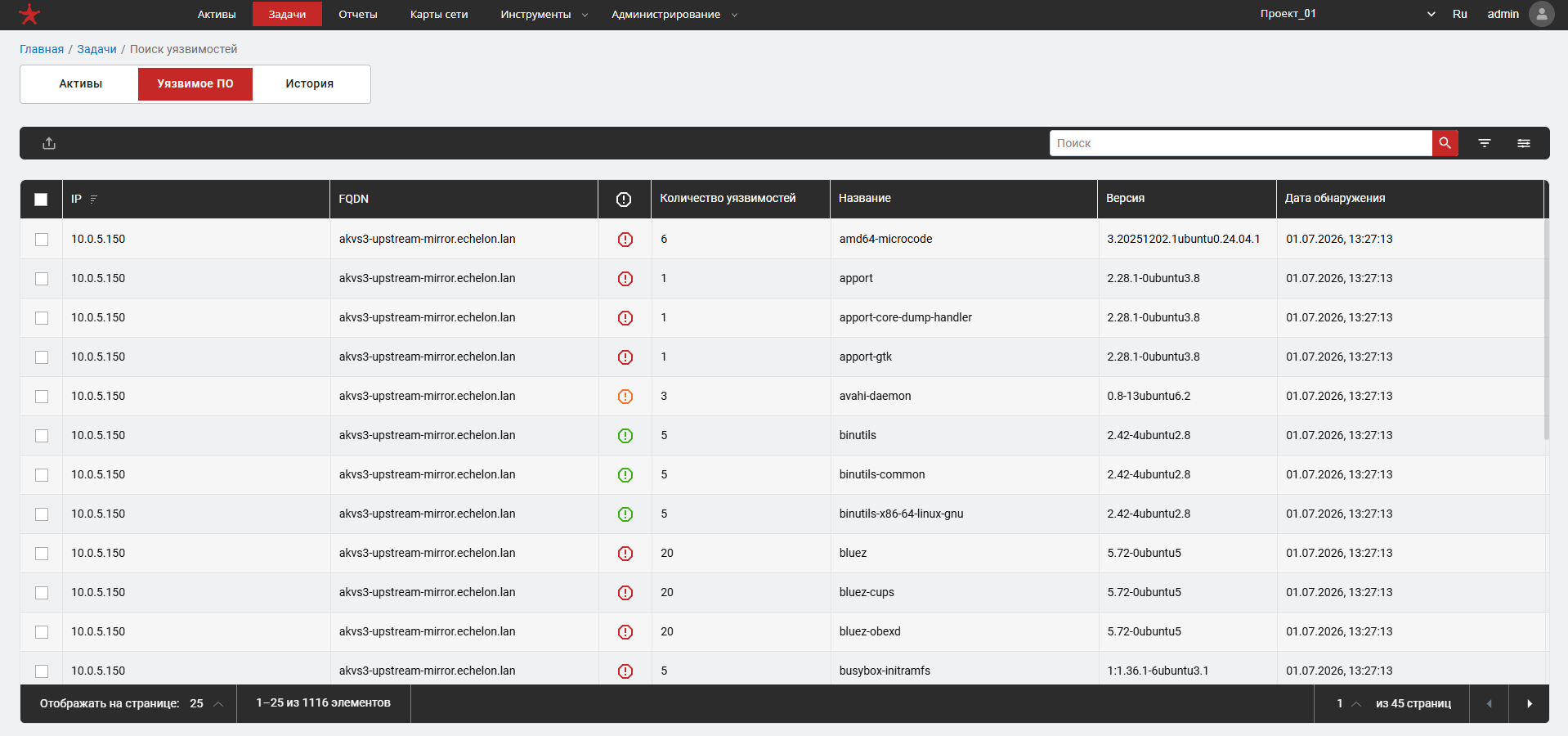The height and width of the screenshot is (736, 1568).
Task: Click the admin username label
Action: click(x=1503, y=14)
